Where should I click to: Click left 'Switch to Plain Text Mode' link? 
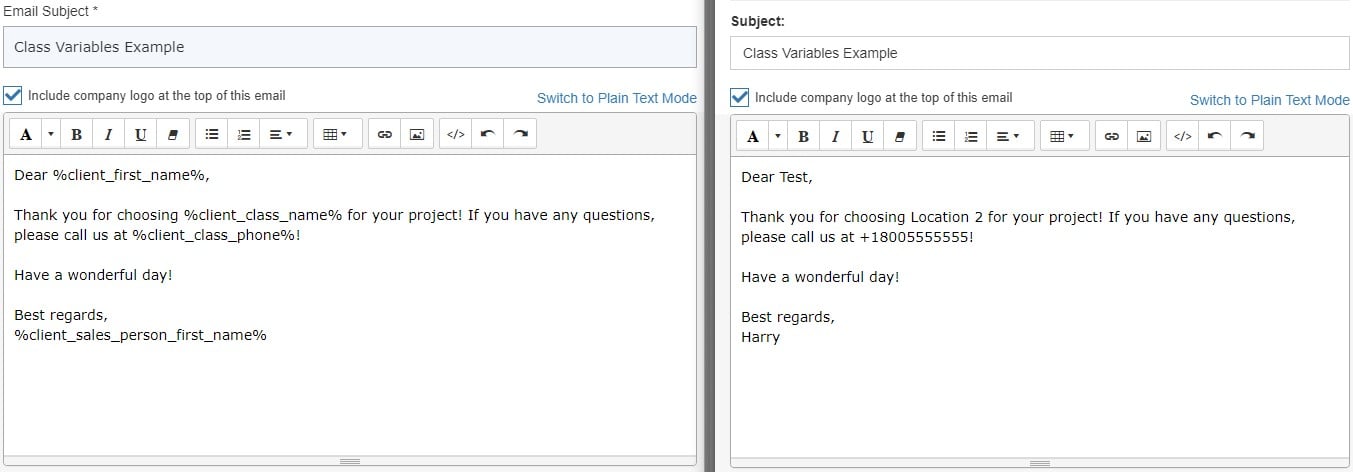616,98
